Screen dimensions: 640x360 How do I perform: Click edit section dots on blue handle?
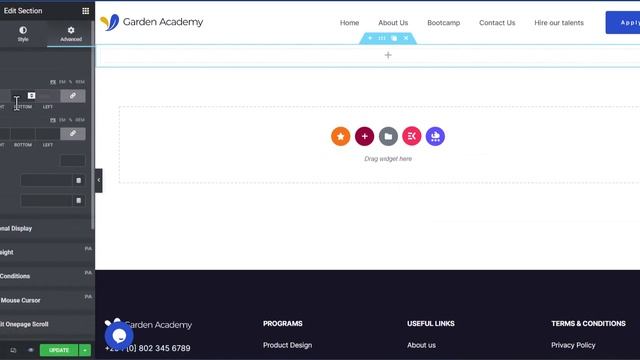[x=382, y=38]
